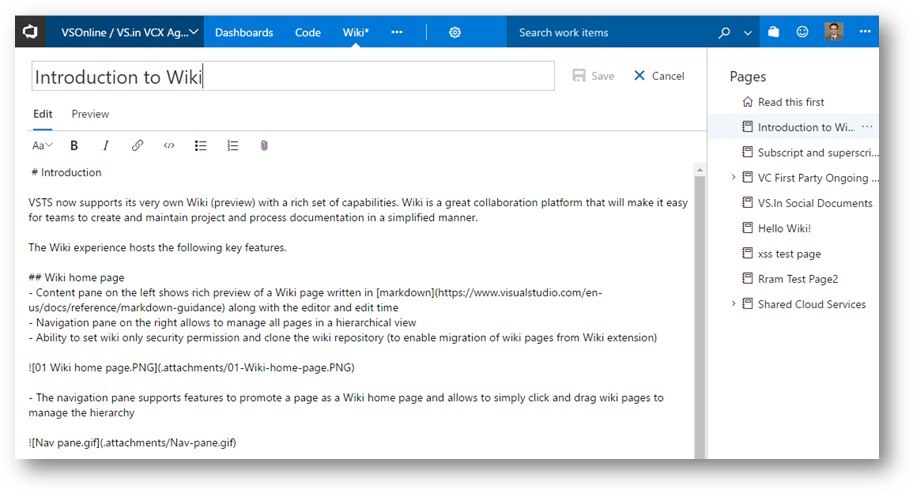
Task: Click the editor vertical scrollbar
Action: point(700,316)
